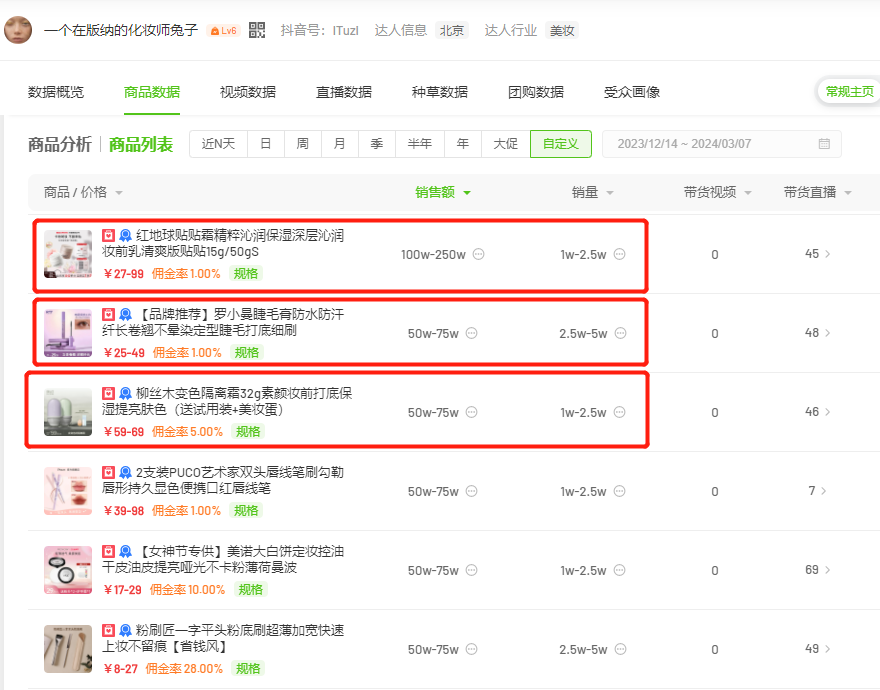
Task: Click red shop icon on PUCO product
Action: 108,472
